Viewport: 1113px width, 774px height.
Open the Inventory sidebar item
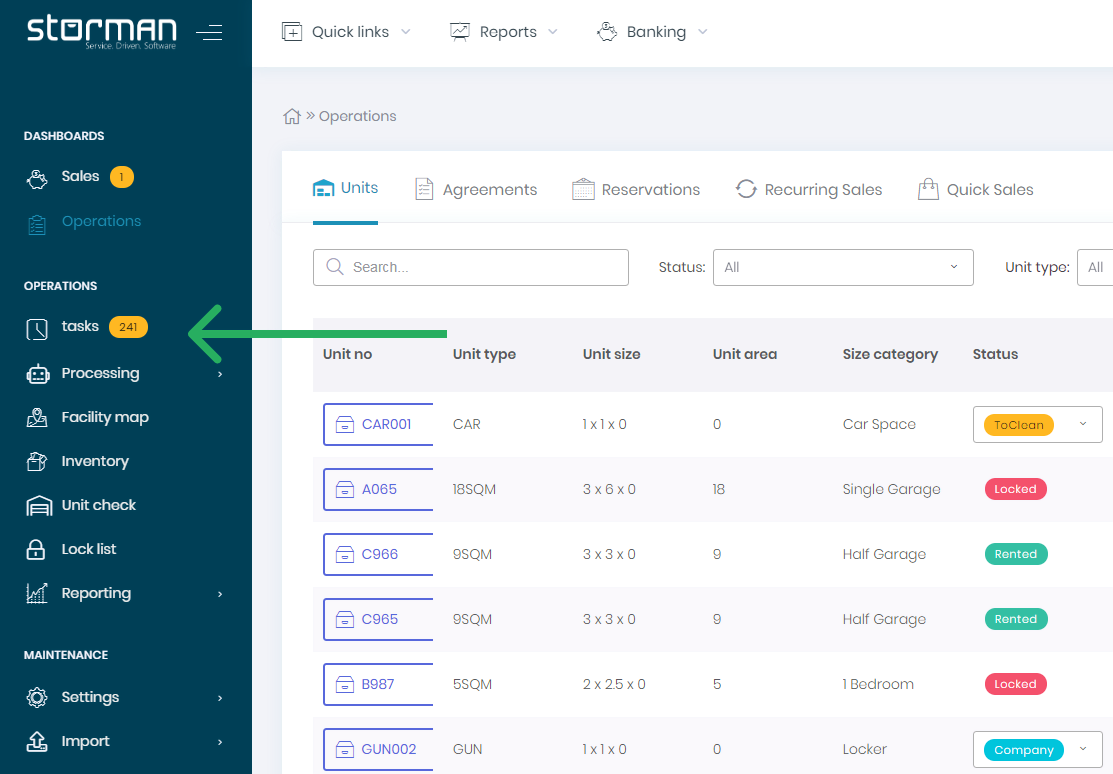94,461
